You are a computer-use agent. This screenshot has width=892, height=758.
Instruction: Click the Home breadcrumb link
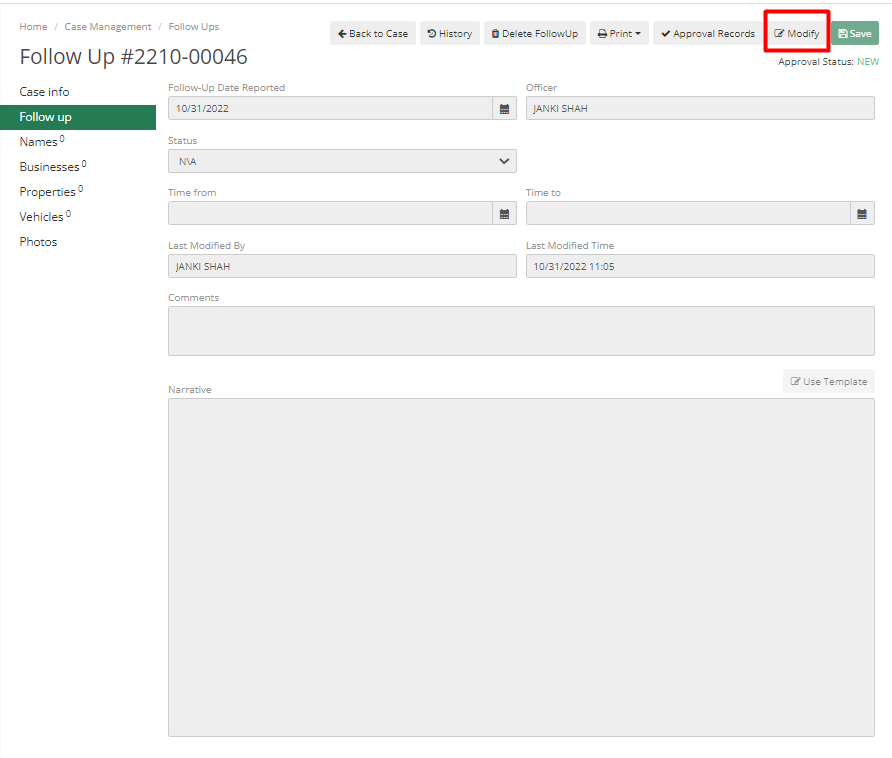pyautogui.click(x=33, y=26)
